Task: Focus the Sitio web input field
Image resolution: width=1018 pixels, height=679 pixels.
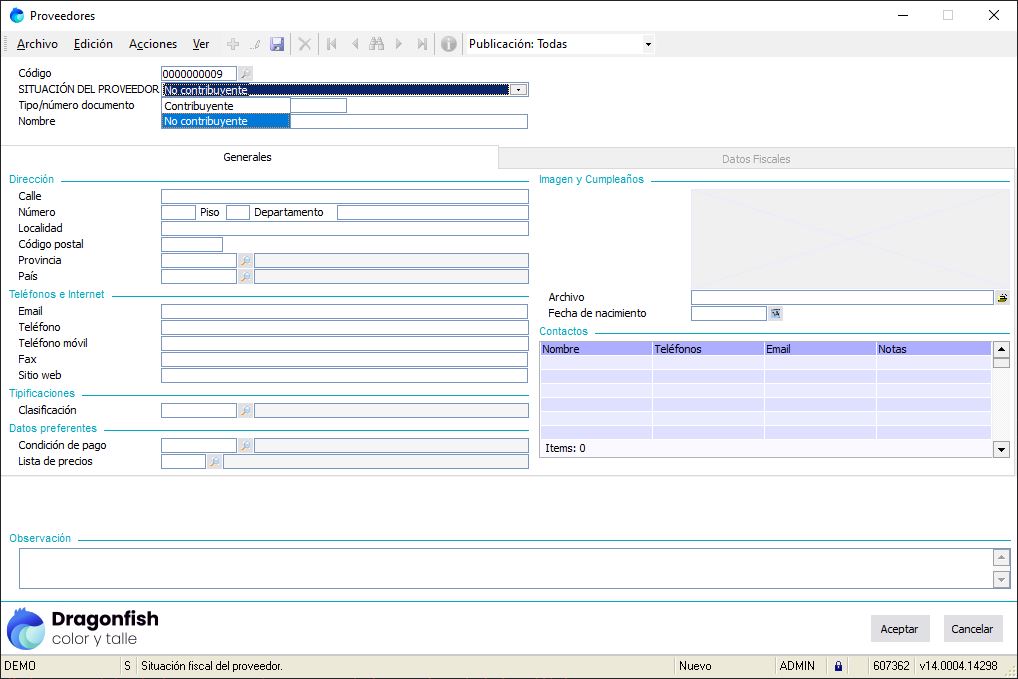Action: pyautogui.click(x=345, y=375)
